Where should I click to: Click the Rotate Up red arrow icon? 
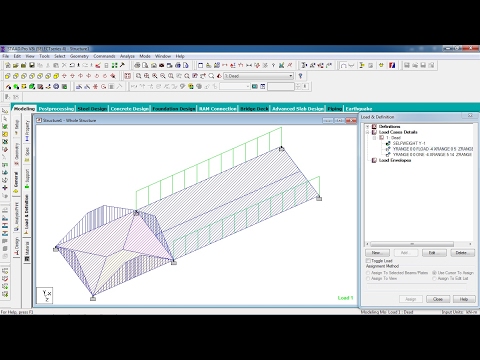click(64, 76)
